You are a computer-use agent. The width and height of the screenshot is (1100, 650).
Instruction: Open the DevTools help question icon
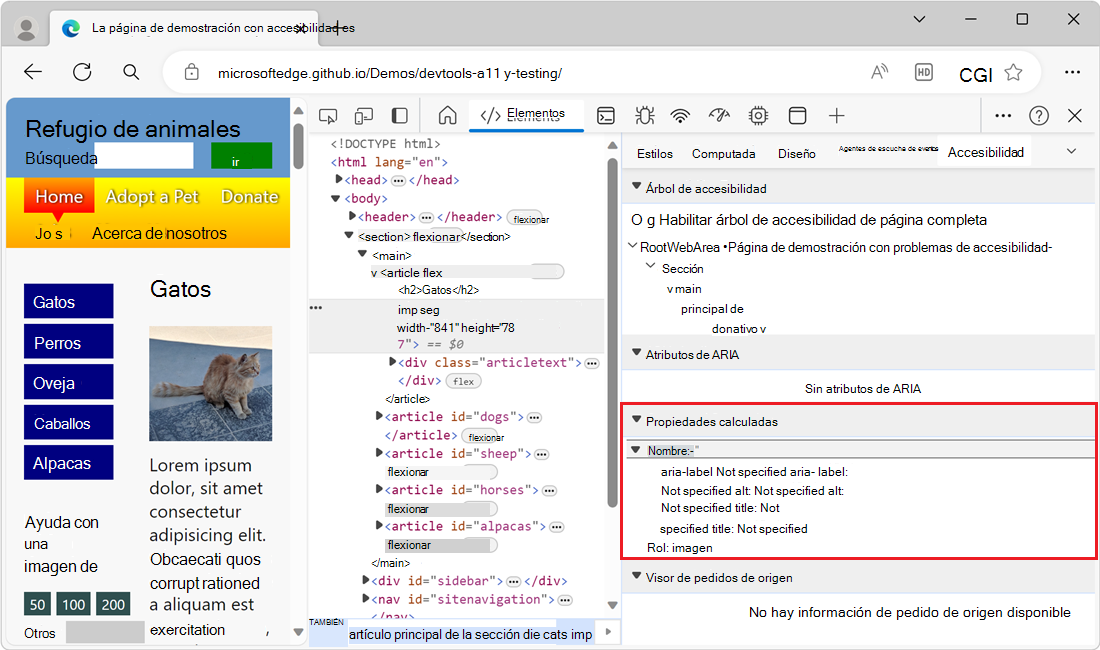point(1039,115)
